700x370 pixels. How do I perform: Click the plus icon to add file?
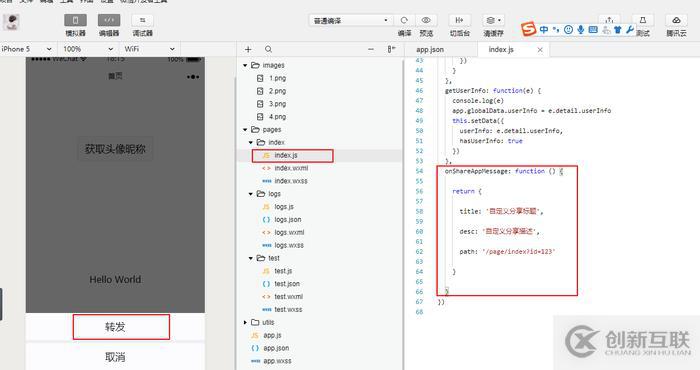tap(248, 50)
